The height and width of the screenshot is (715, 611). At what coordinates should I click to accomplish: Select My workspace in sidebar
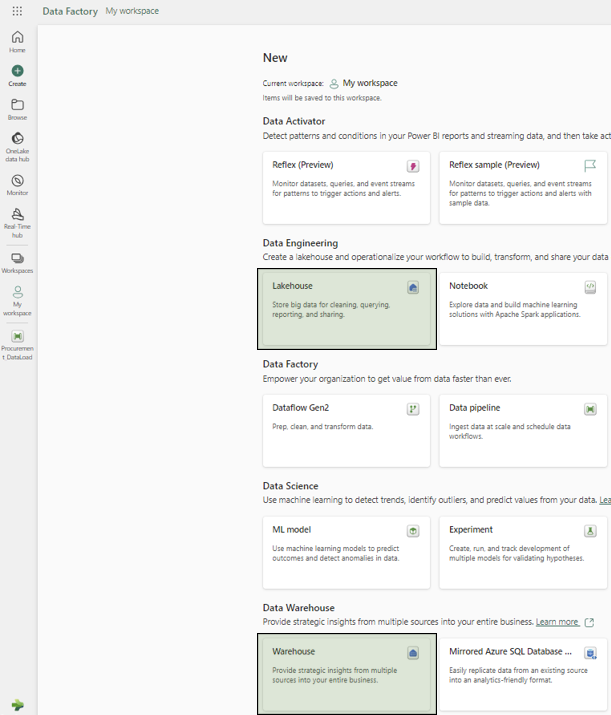tap(17, 301)
